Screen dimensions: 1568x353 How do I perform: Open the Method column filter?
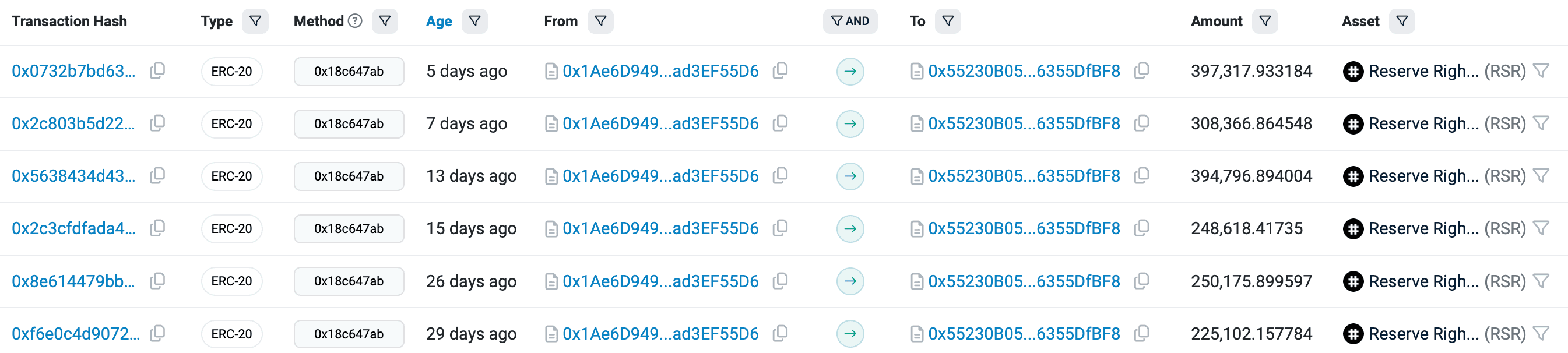[385, 22]
